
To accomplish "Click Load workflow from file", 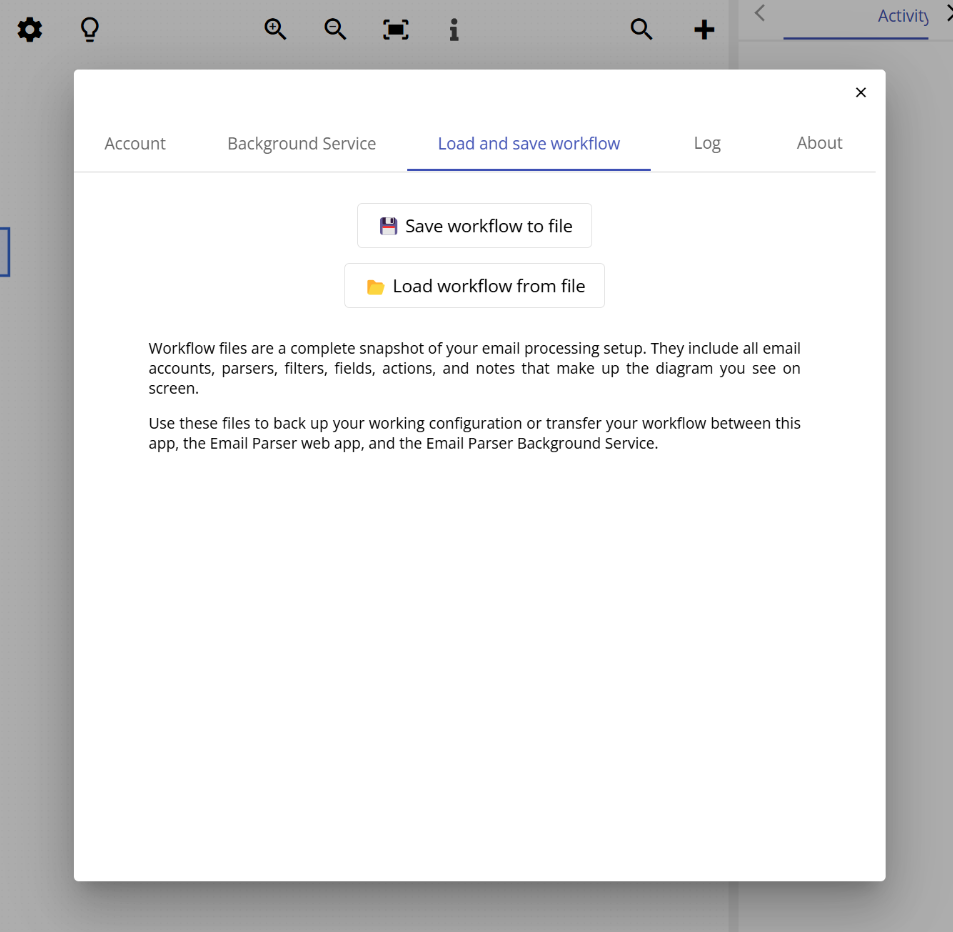I will pos(474,285).
